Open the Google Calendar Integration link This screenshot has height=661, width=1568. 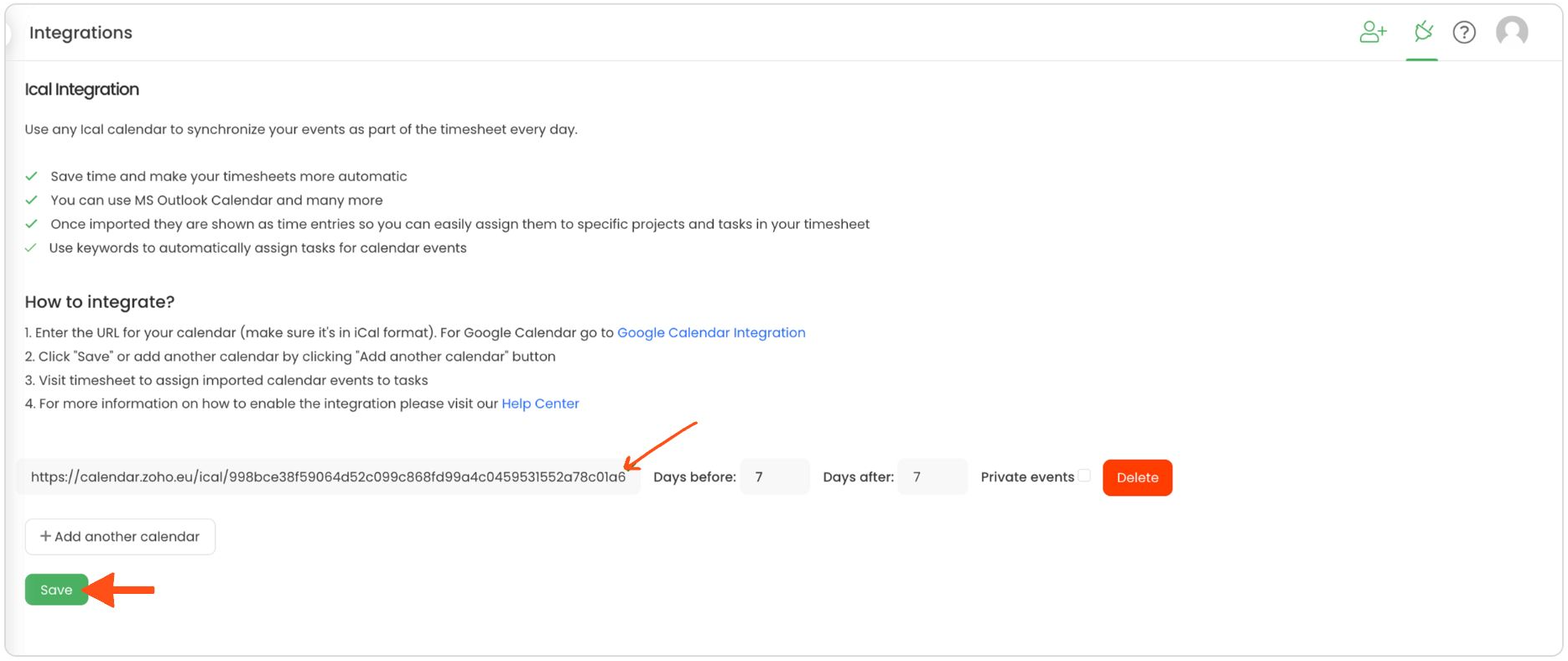tap(711, 333)
